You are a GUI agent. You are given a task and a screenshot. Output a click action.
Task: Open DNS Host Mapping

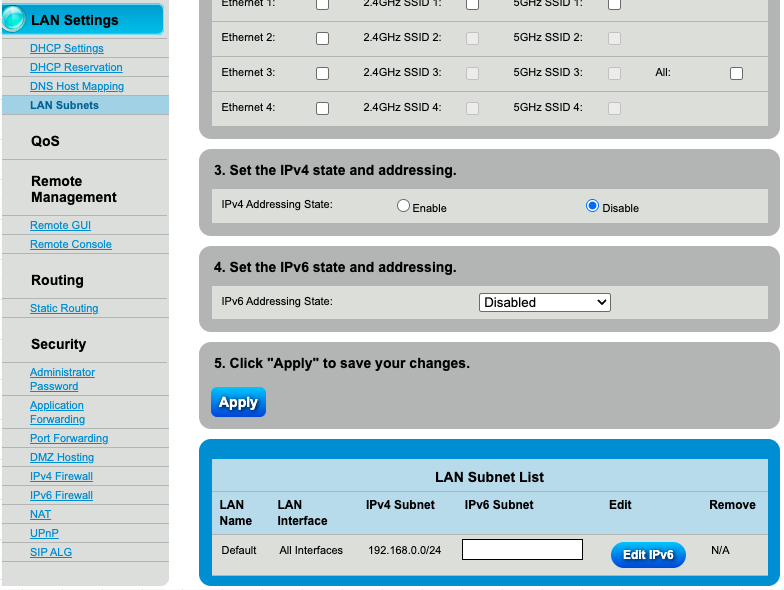tap(77, 86)
